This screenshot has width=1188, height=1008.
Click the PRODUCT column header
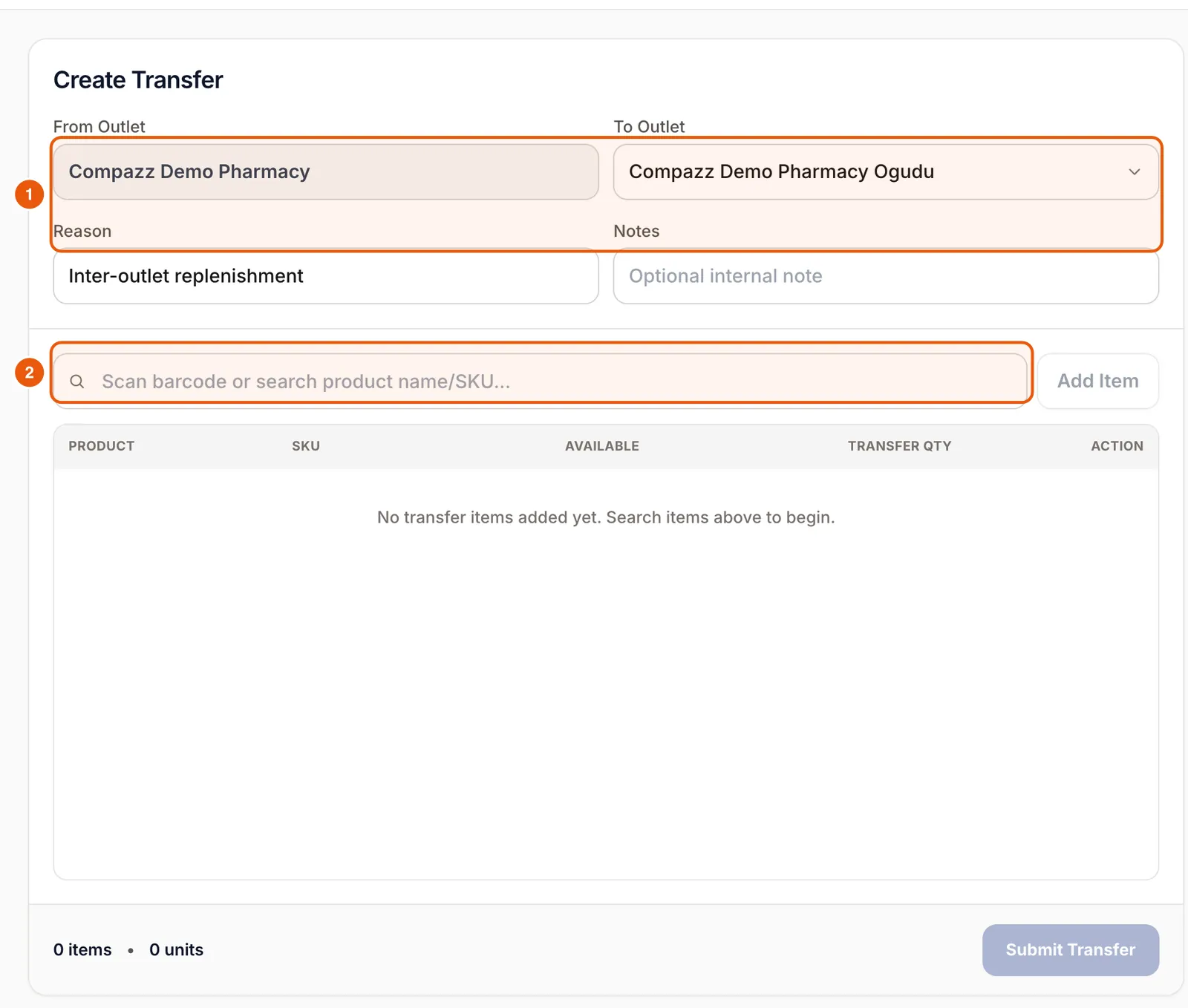[x=102, y=446]
